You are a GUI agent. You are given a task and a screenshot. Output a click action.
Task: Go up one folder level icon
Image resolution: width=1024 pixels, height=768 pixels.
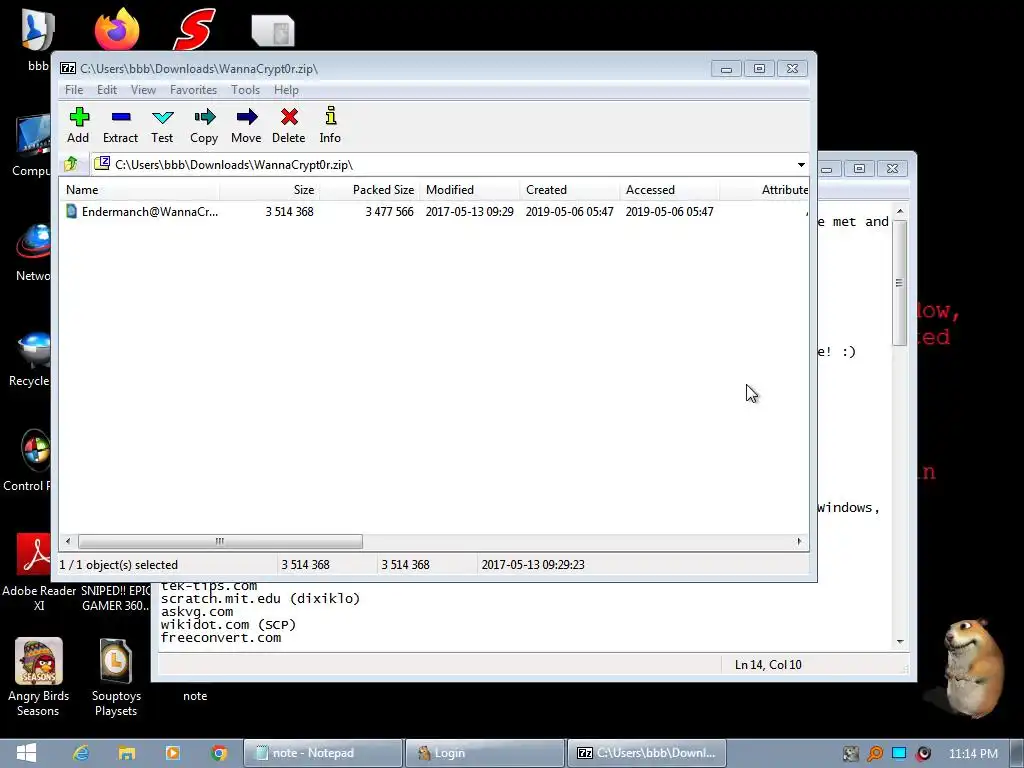click(x=71, y=164)
